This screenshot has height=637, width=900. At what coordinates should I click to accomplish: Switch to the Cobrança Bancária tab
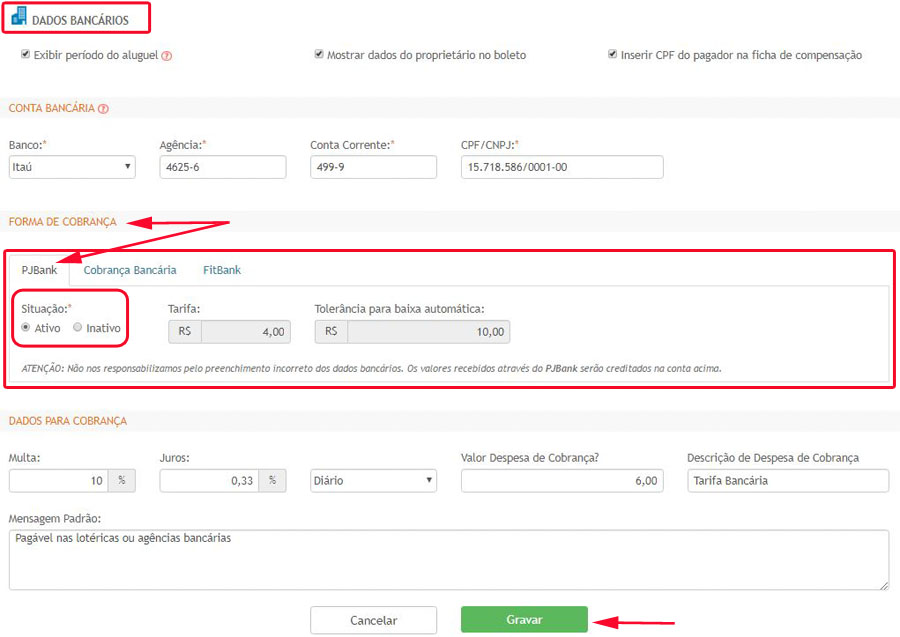[x=130, y=270]
